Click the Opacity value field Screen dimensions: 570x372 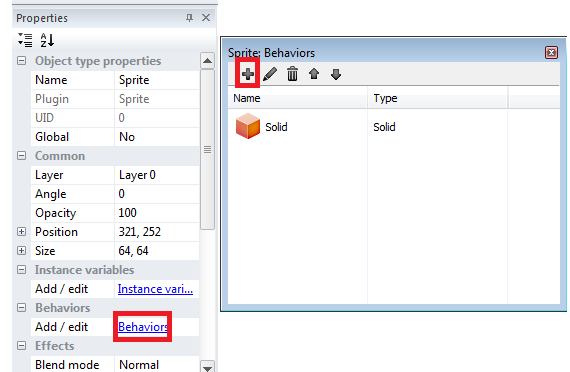point(157,213)
